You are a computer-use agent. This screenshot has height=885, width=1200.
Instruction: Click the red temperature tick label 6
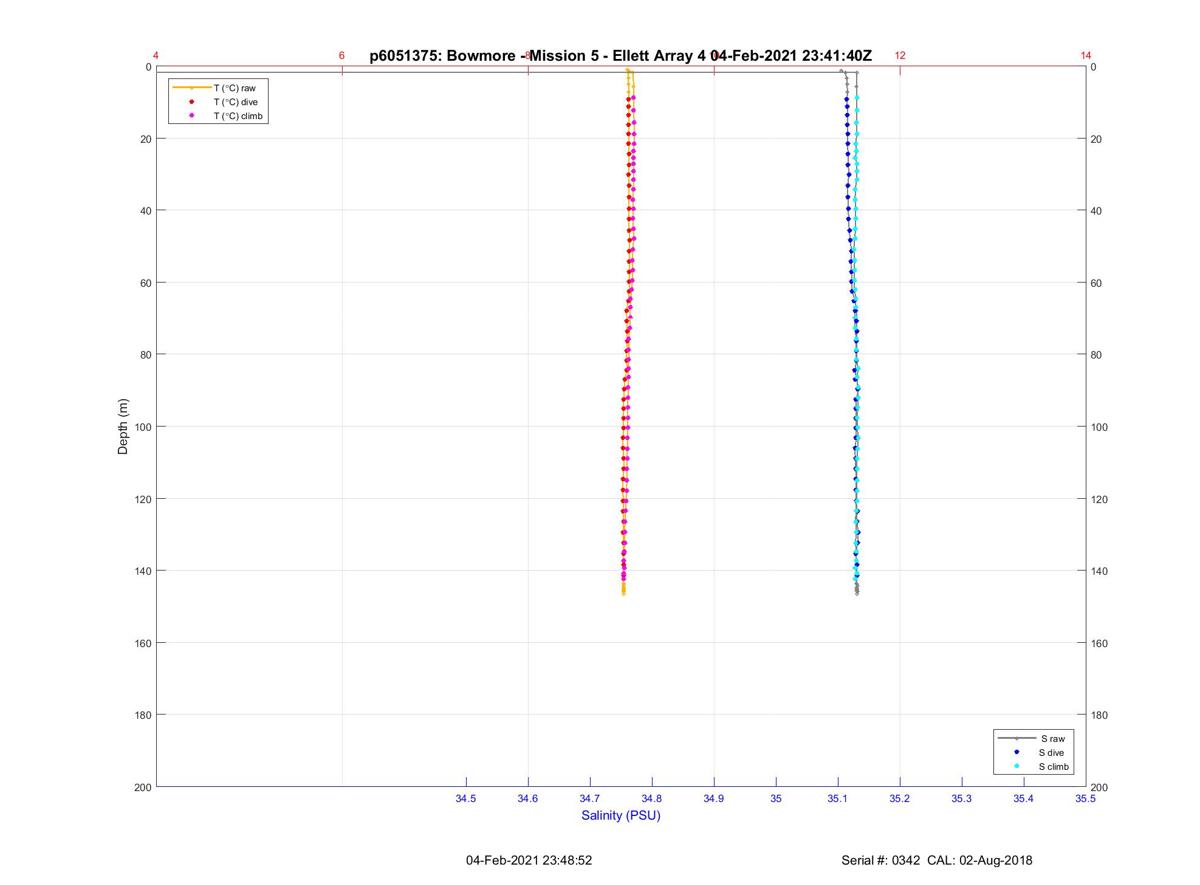pyautogui.click(x=342, y=56)
